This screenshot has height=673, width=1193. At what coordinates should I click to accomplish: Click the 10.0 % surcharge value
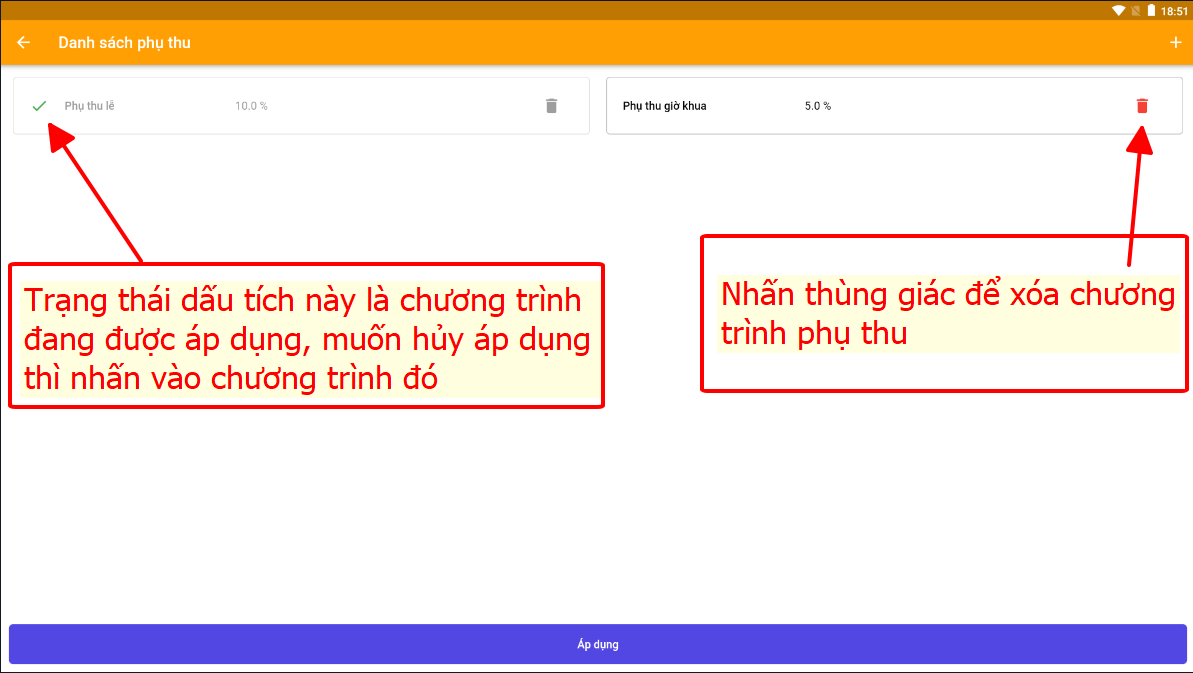point(251,106)
